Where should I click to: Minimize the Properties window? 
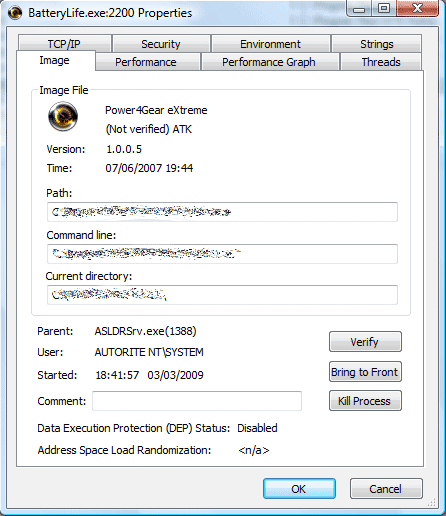click(x=359, y=9)
